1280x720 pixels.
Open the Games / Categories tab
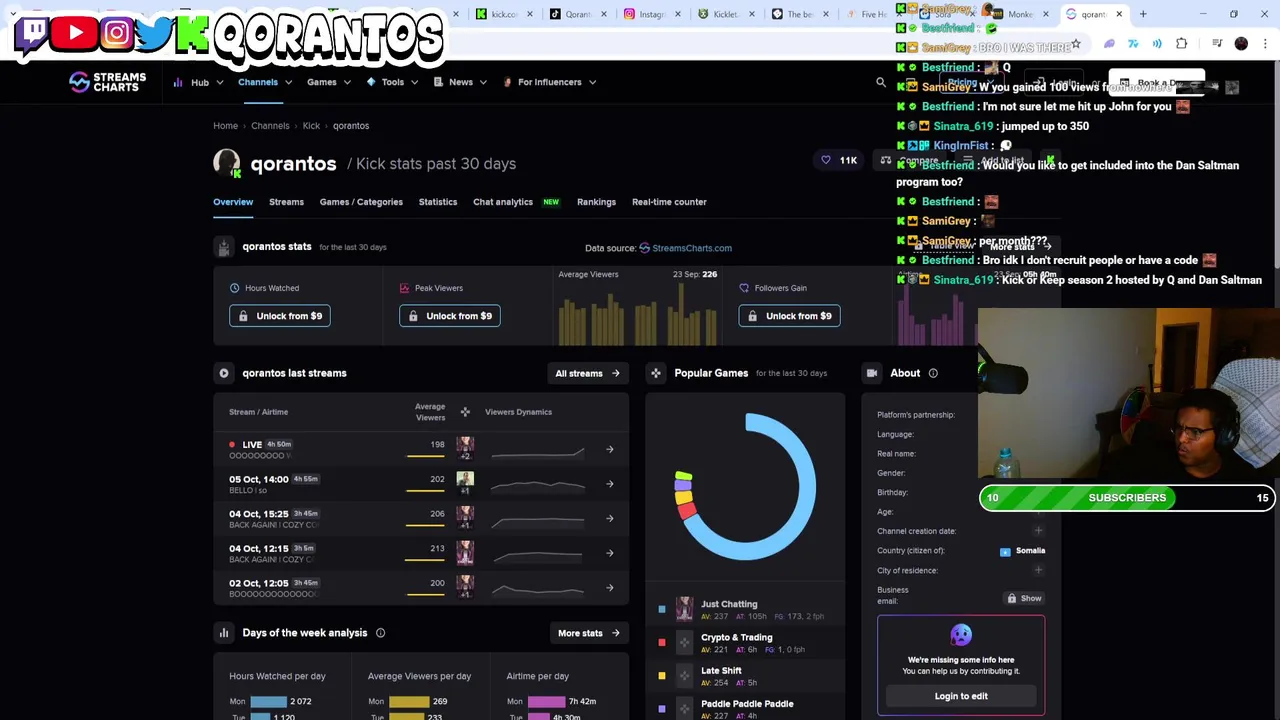pyautogui.click(x=361, y=202)
